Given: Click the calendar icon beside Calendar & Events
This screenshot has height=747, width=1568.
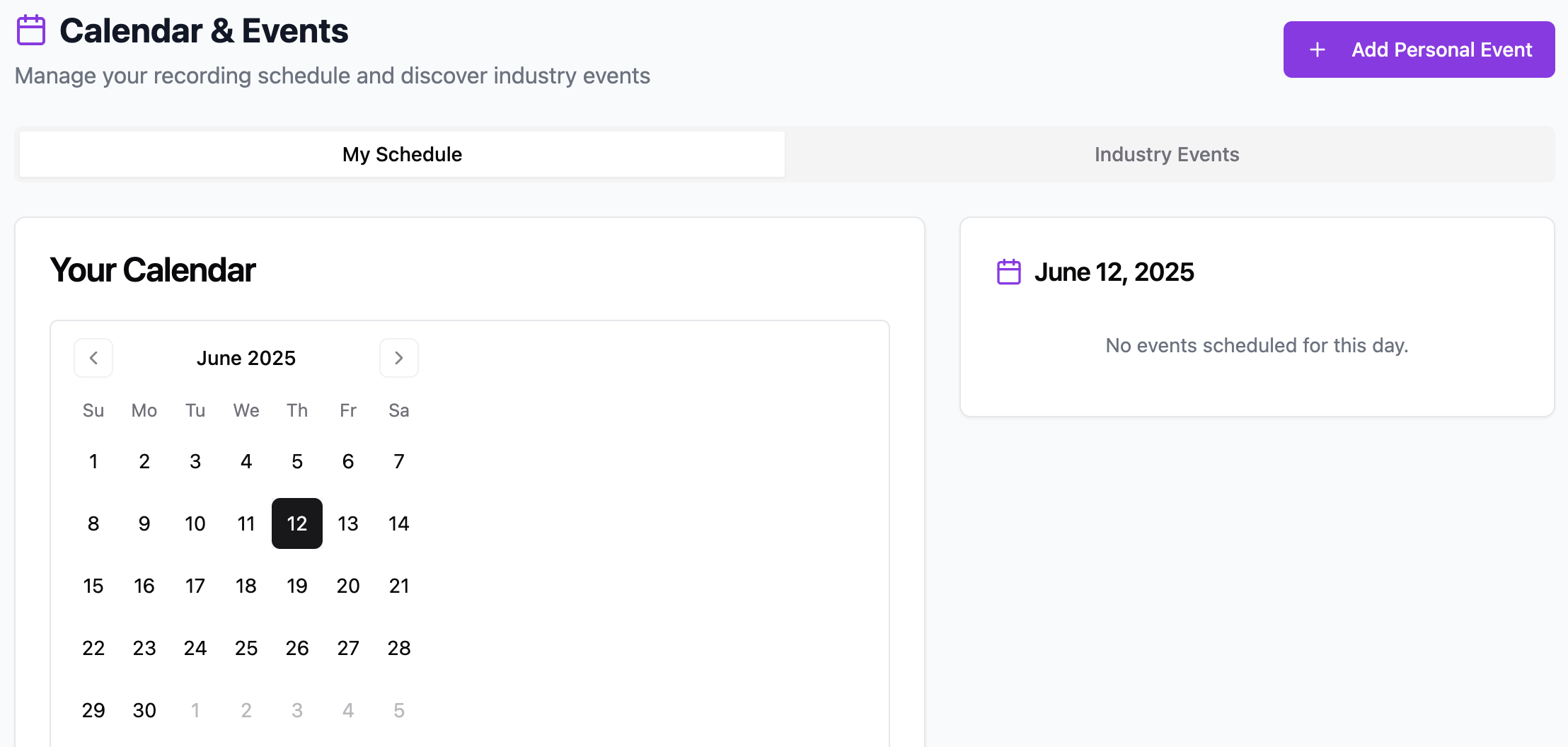Looking at the screenshot, I should point(31,30).
